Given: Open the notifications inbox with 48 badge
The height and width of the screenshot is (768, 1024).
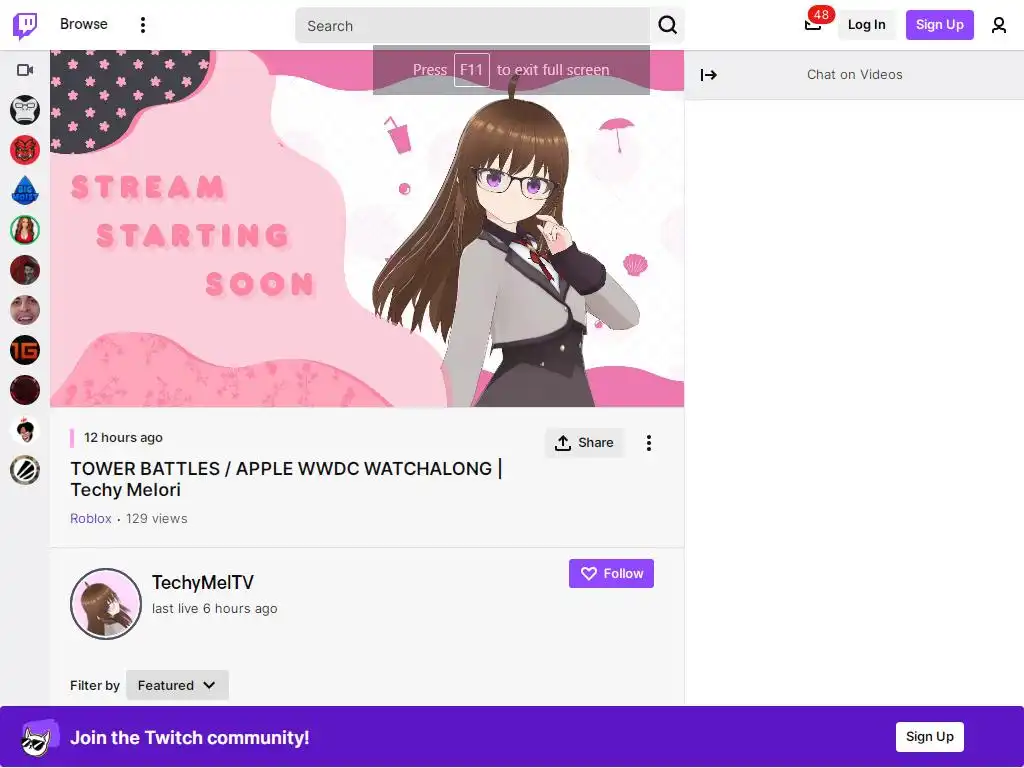Looking at the screenshot, I should coord(813,25).
